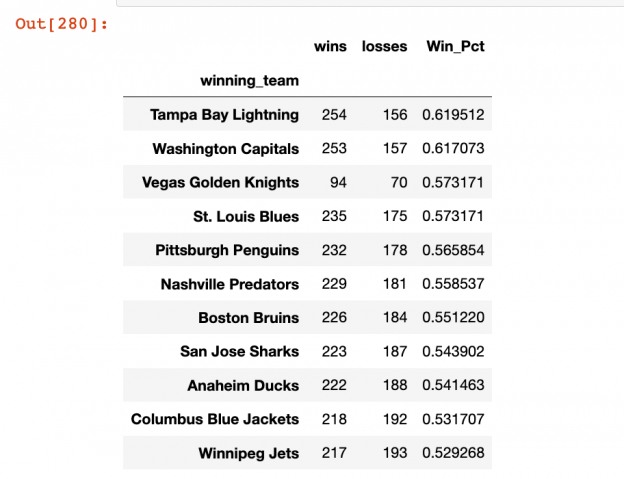Image resolution: width=624 pixels, height=479 pixels.
Task: Select the Anaheim Ducks row label
Action: coord(243,386)
